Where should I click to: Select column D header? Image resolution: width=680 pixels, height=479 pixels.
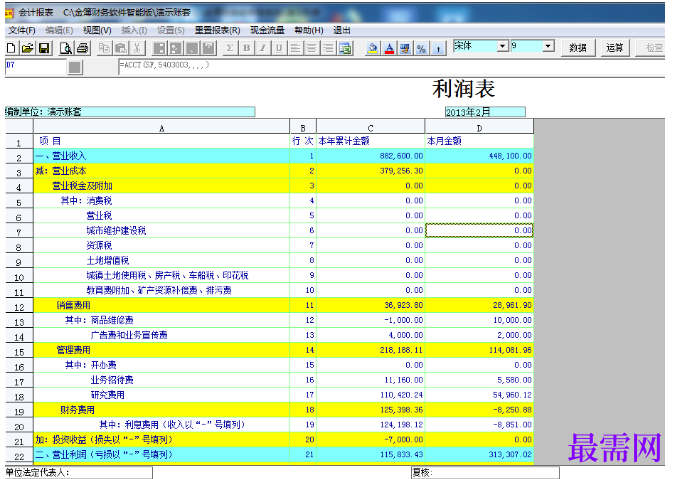tap(479, 127)
